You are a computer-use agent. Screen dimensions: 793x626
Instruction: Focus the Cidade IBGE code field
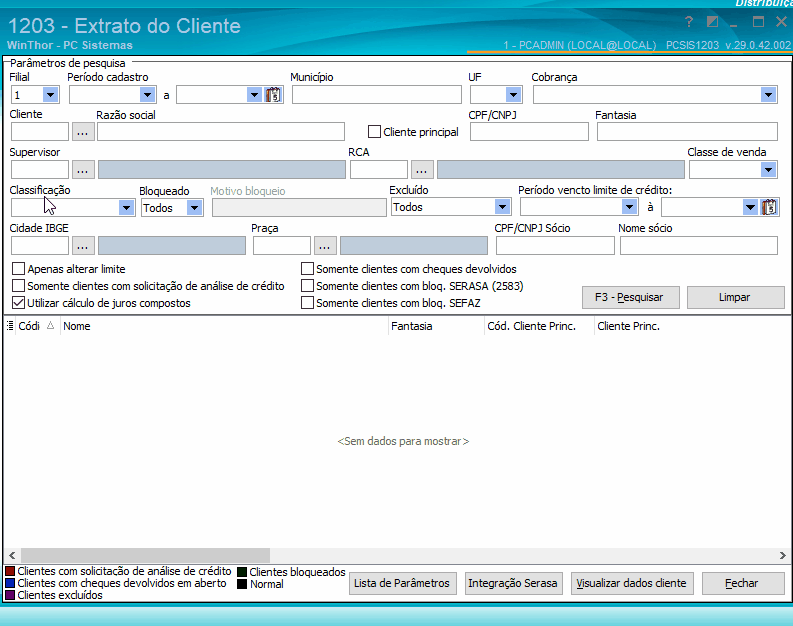(x=40, y=246)
